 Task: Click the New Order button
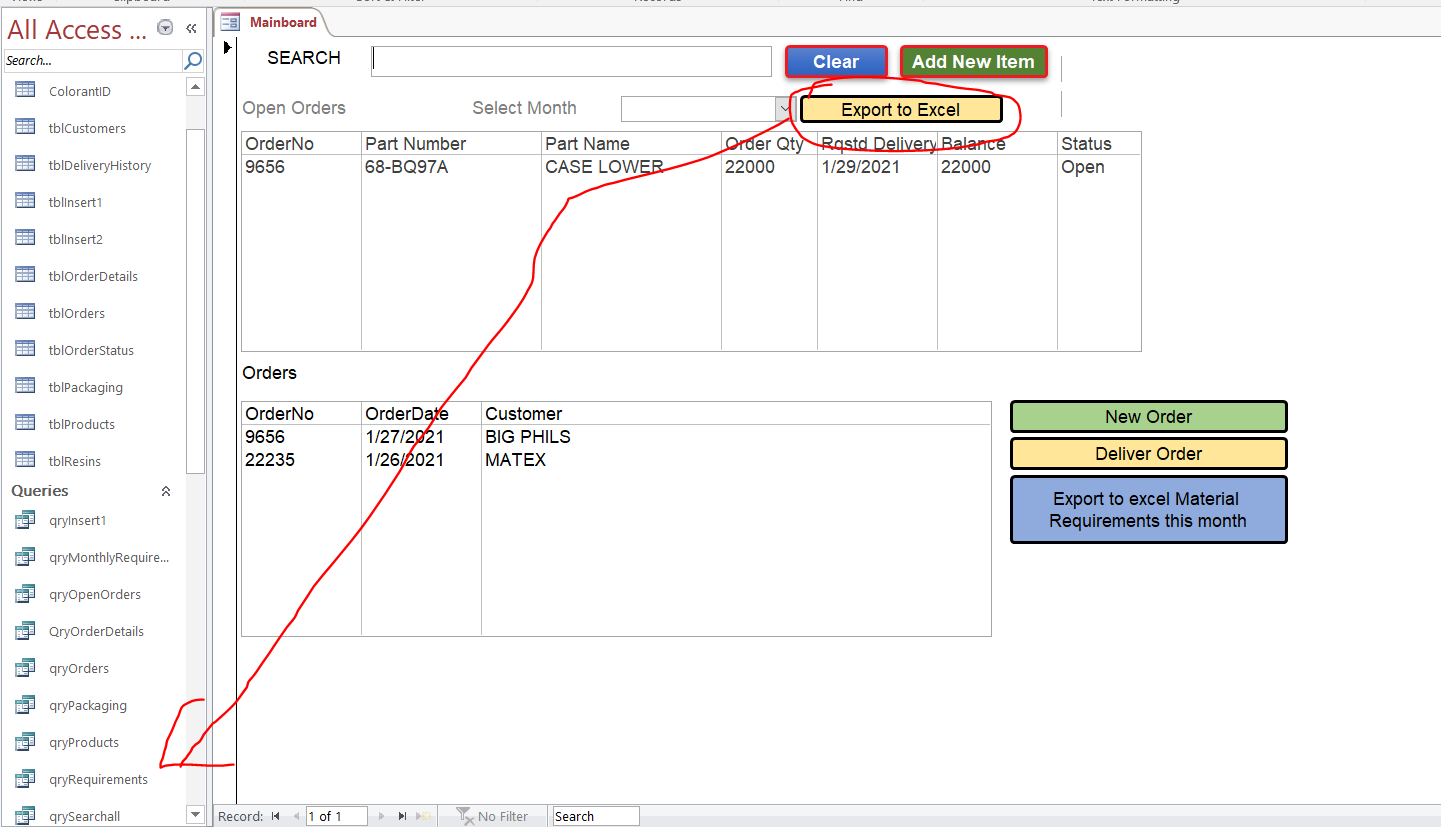(x=1148, y=417)
